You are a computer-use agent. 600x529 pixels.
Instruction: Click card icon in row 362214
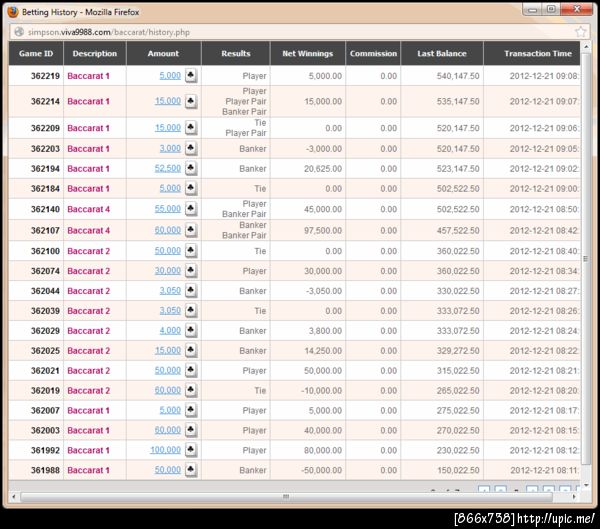click(191, 101)
